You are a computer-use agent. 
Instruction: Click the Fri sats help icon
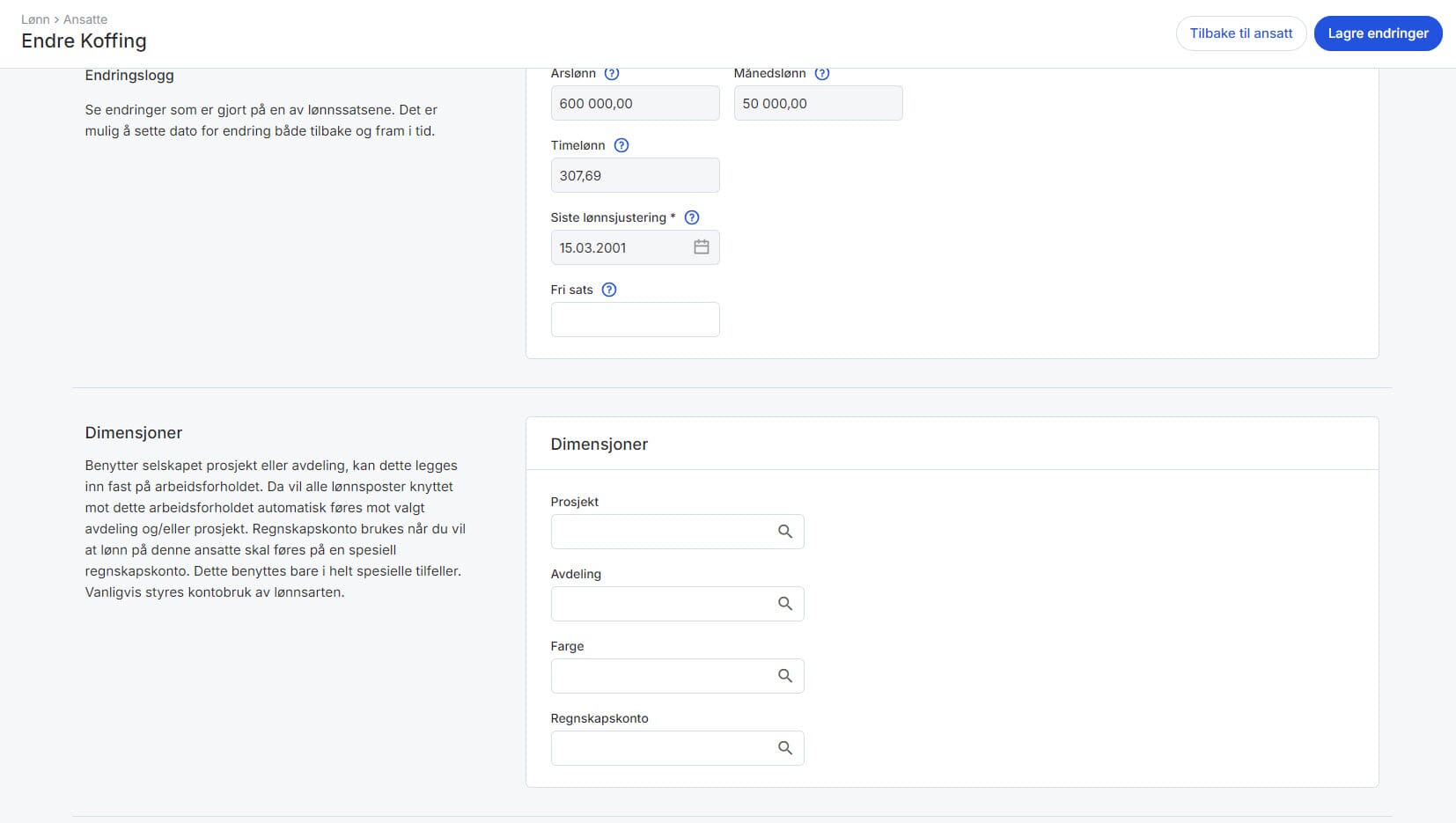tap(609, 290)
